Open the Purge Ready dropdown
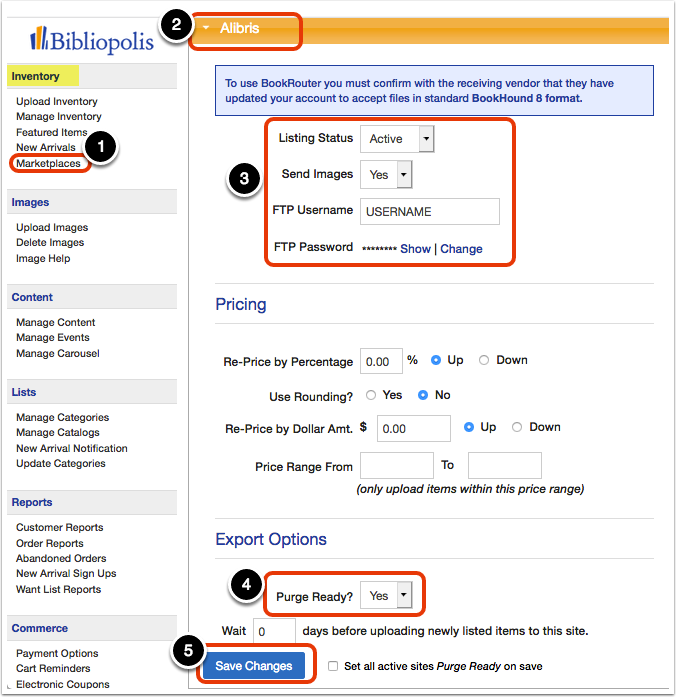 (x=386, y=595)
